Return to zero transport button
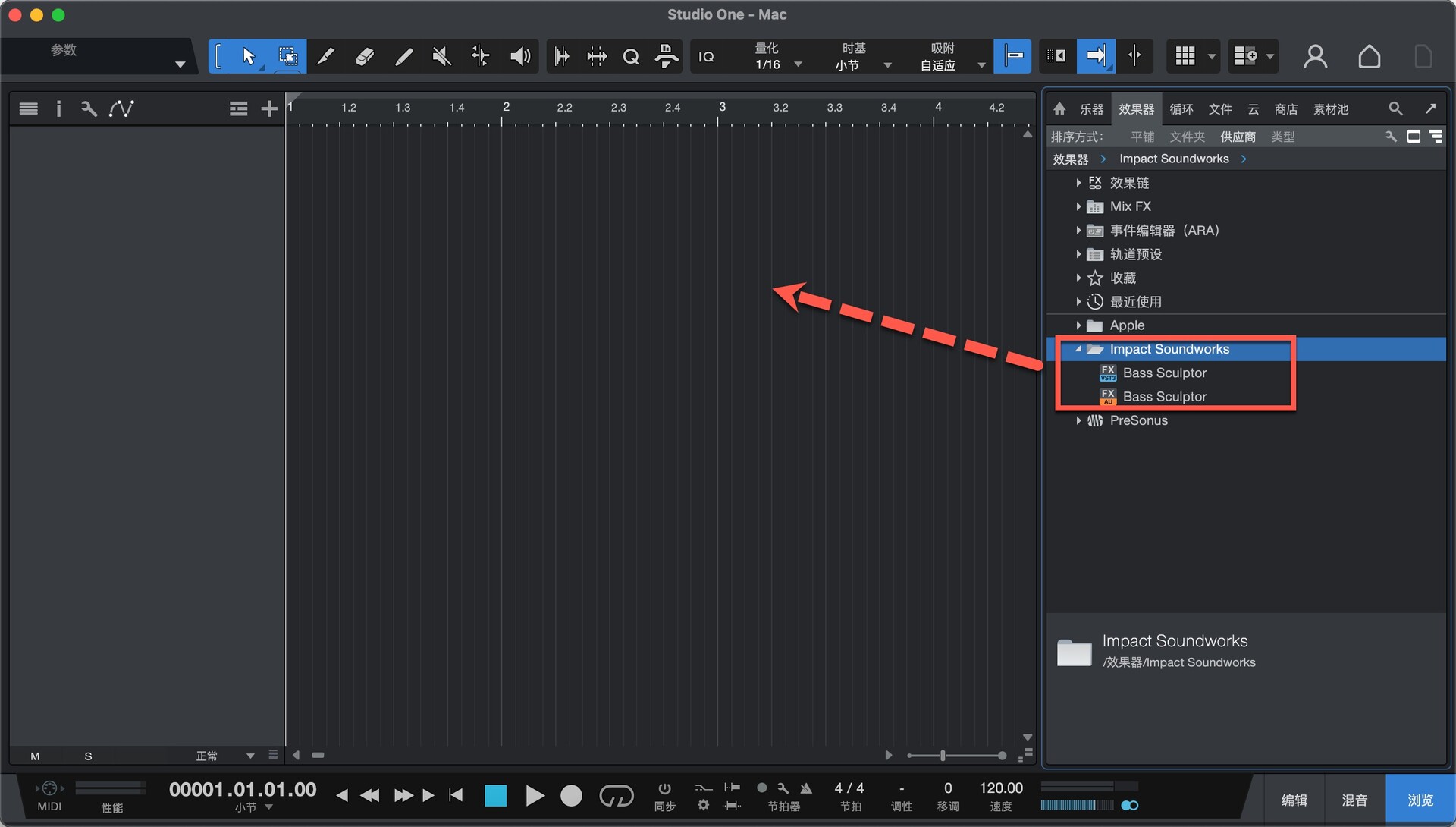 click(456, 795)
